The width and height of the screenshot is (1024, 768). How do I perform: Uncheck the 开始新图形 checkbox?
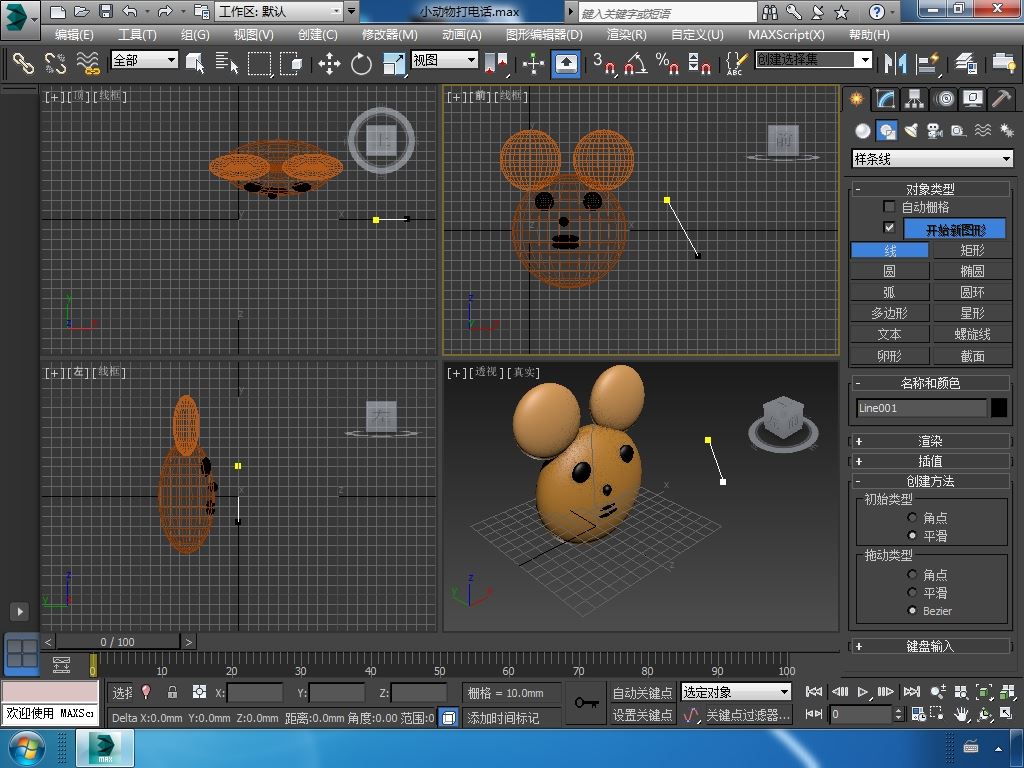(x=889, y=227)
